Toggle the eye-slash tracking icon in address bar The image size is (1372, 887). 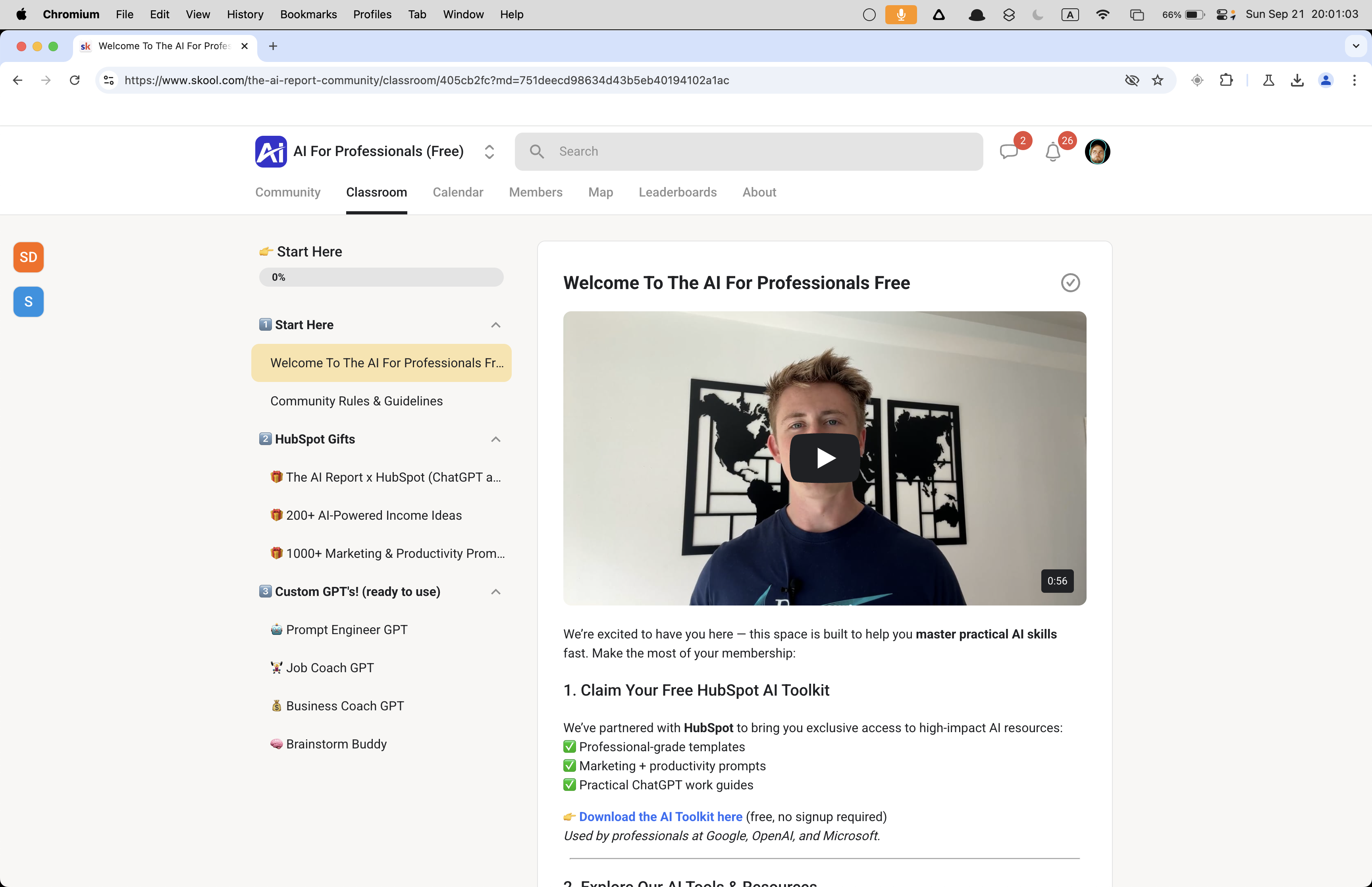tap(1132, 80)
